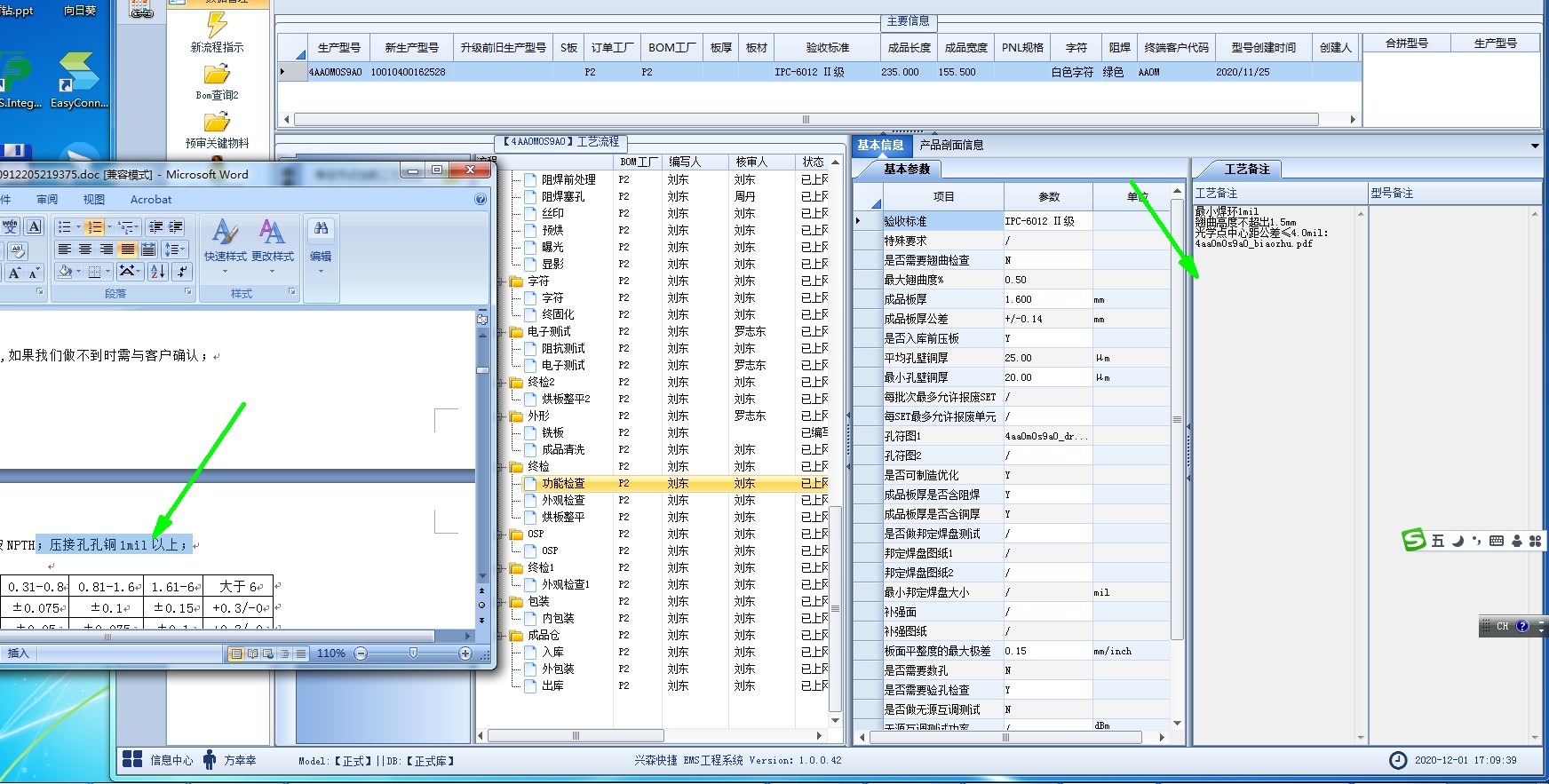Toggle the 插入 insert mode in Word status bar

pos(19,653)
